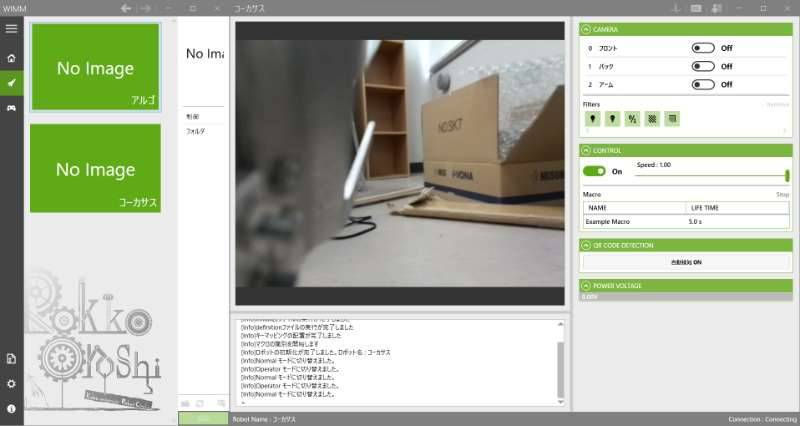Click the users icon in title bar
This screenshot has height=426, width=800.
click(x=716, y=8)
